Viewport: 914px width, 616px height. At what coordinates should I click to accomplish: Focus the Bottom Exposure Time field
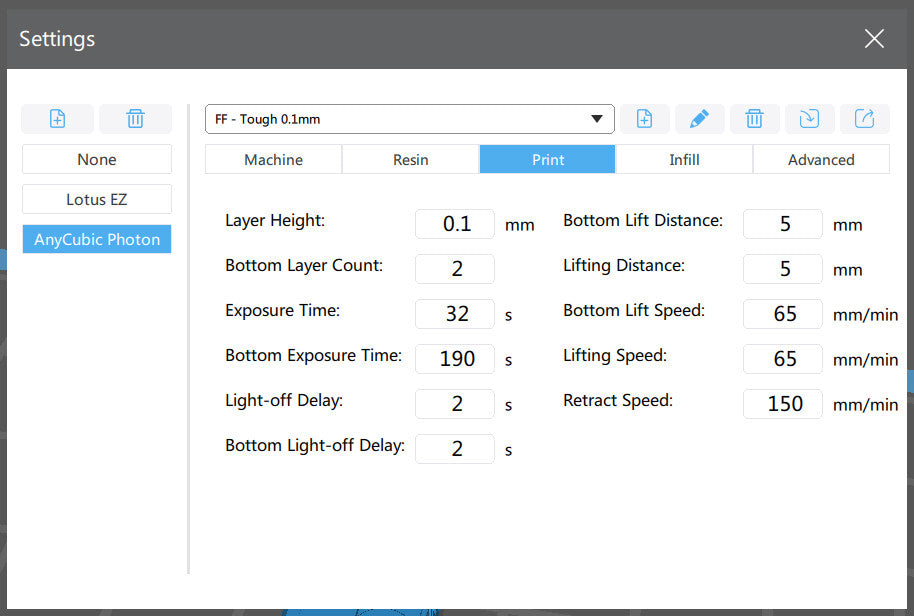coord(455,359)
